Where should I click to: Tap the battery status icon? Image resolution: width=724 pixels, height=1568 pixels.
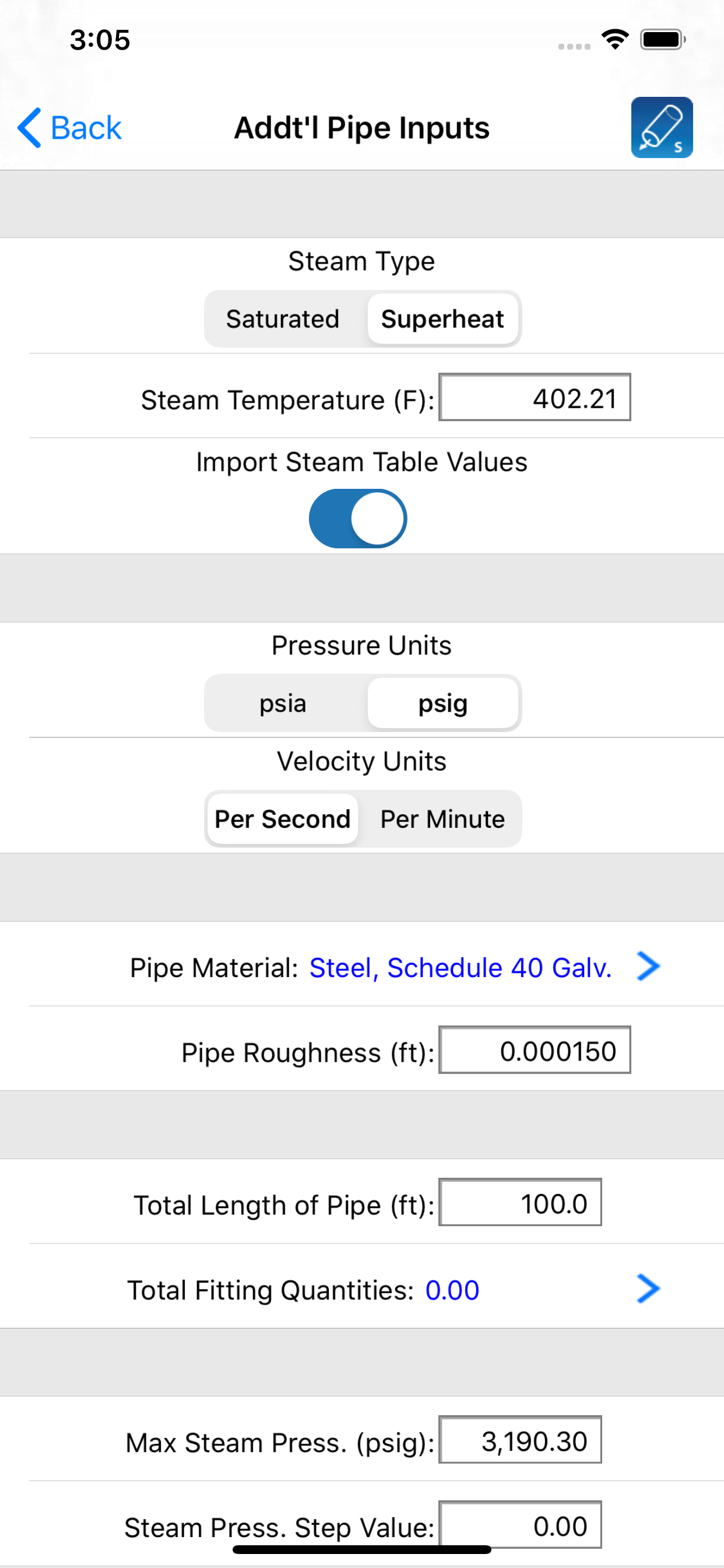coord(663,40)
